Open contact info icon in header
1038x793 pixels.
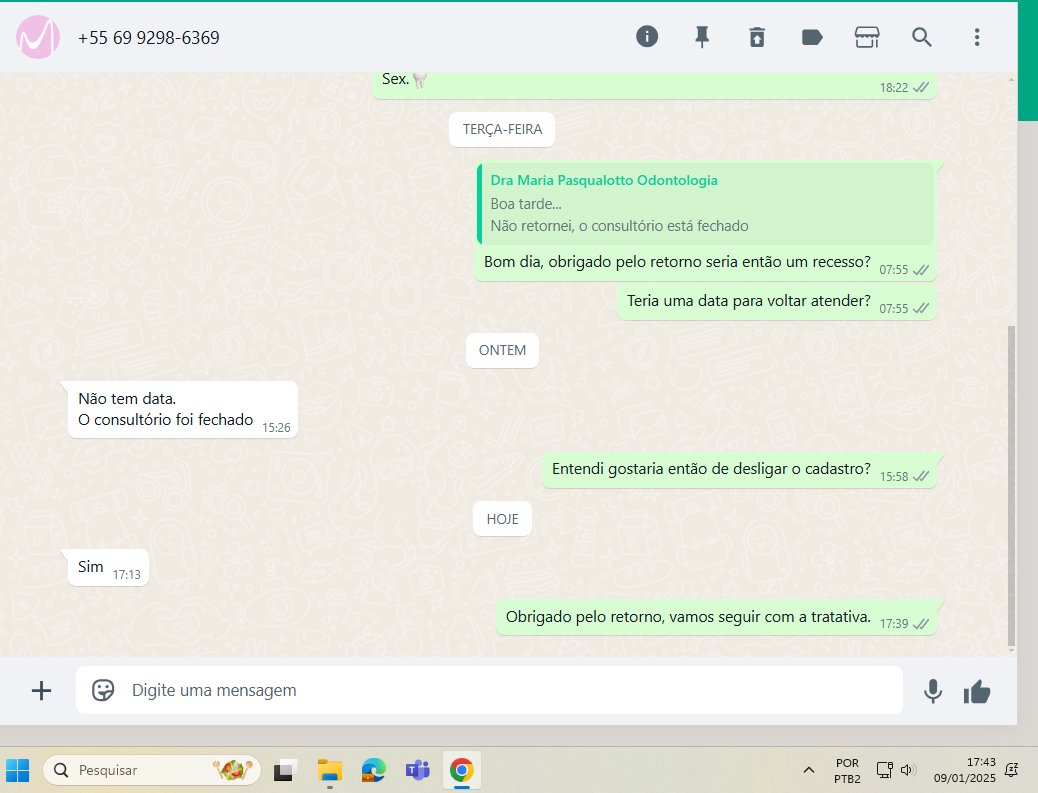click(647, 37)
